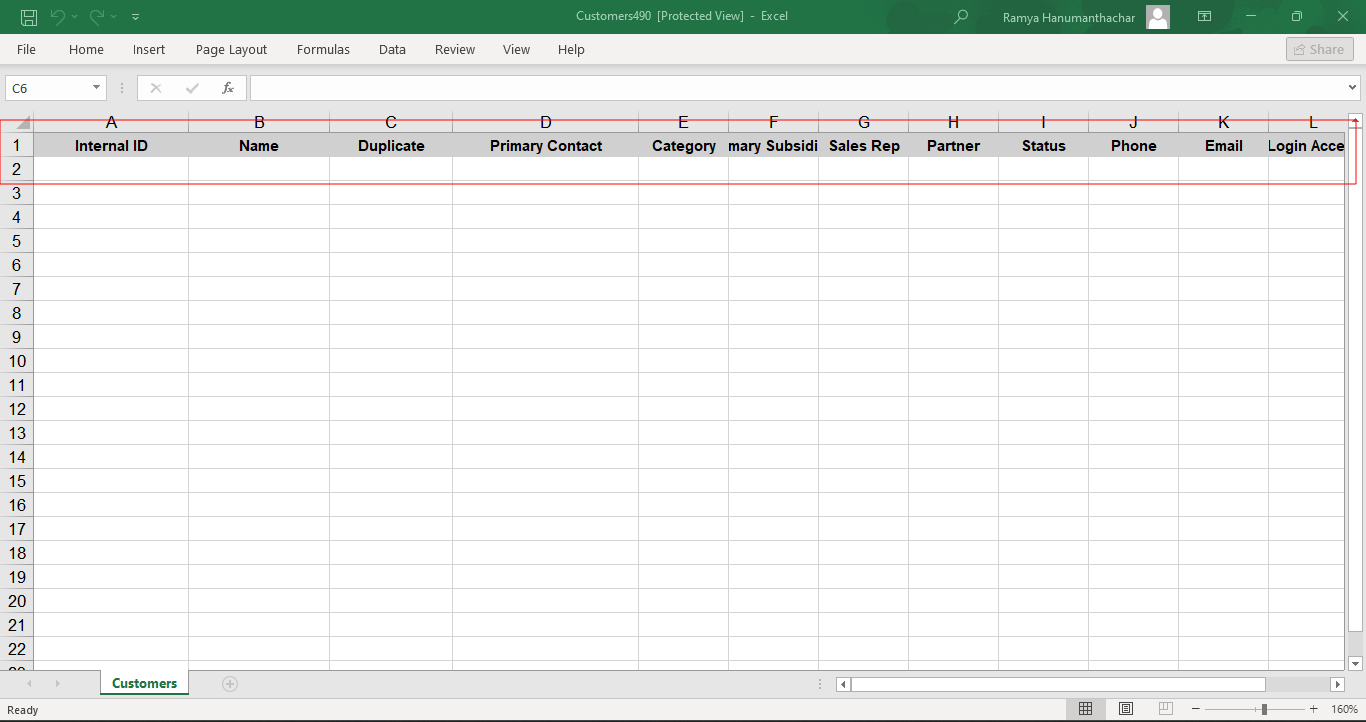1366x722 pixels.
Task: Switch to Page Break Preview view
Action: 1165,709
